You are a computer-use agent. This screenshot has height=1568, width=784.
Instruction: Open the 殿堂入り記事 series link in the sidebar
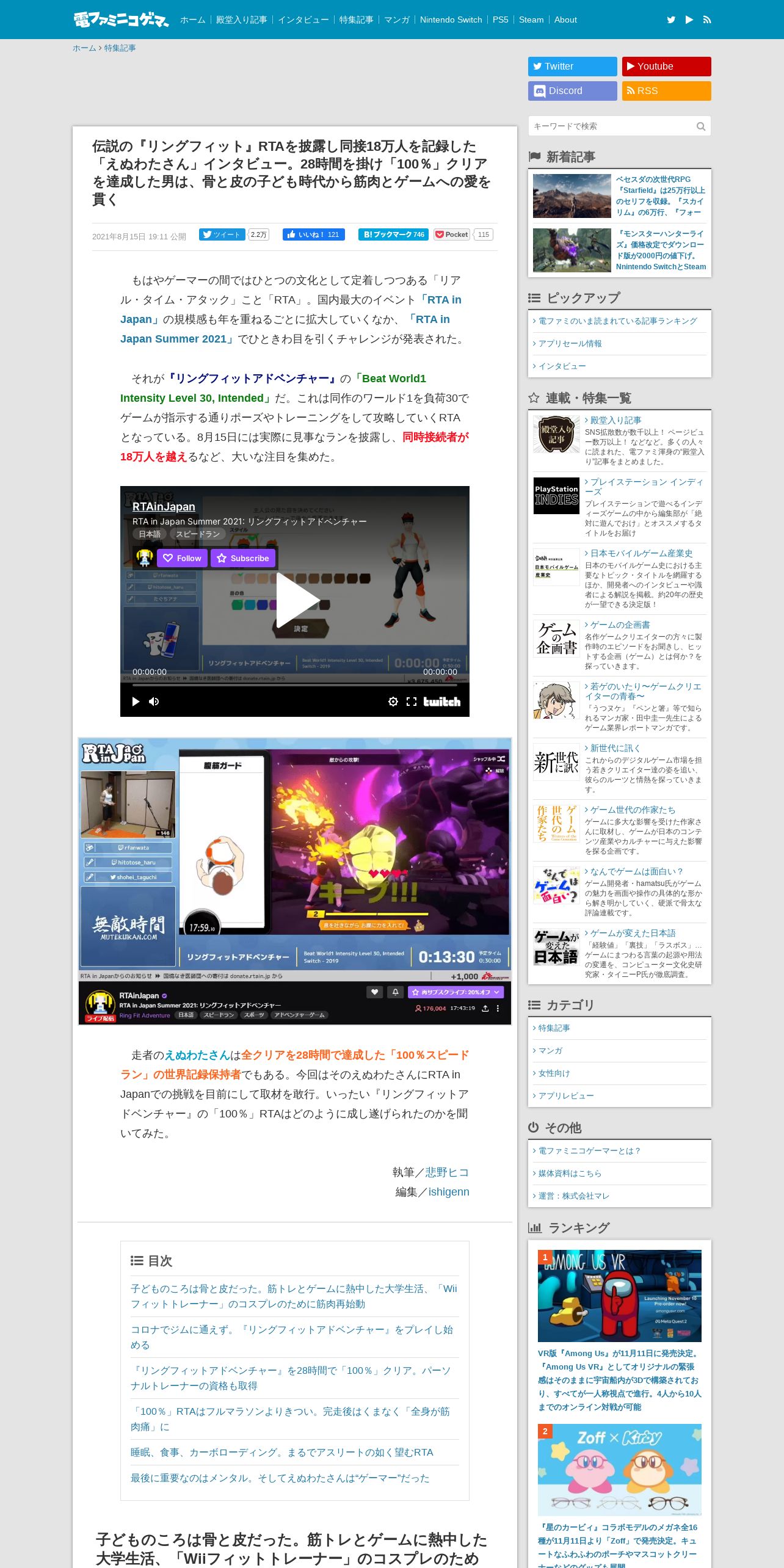[x=615, y=420]
